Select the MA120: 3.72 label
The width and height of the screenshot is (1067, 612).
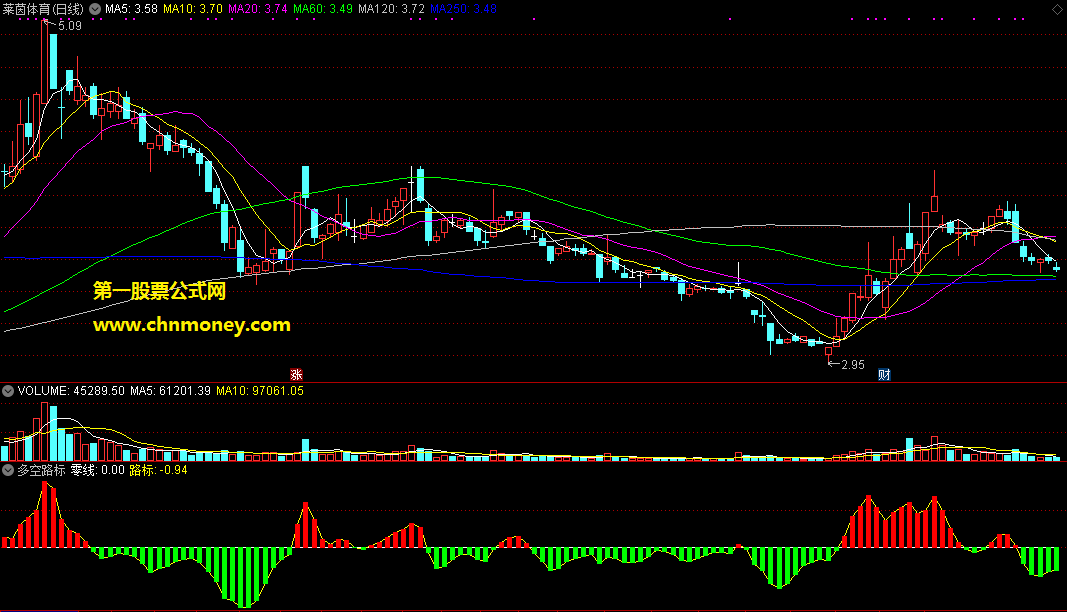391,9
